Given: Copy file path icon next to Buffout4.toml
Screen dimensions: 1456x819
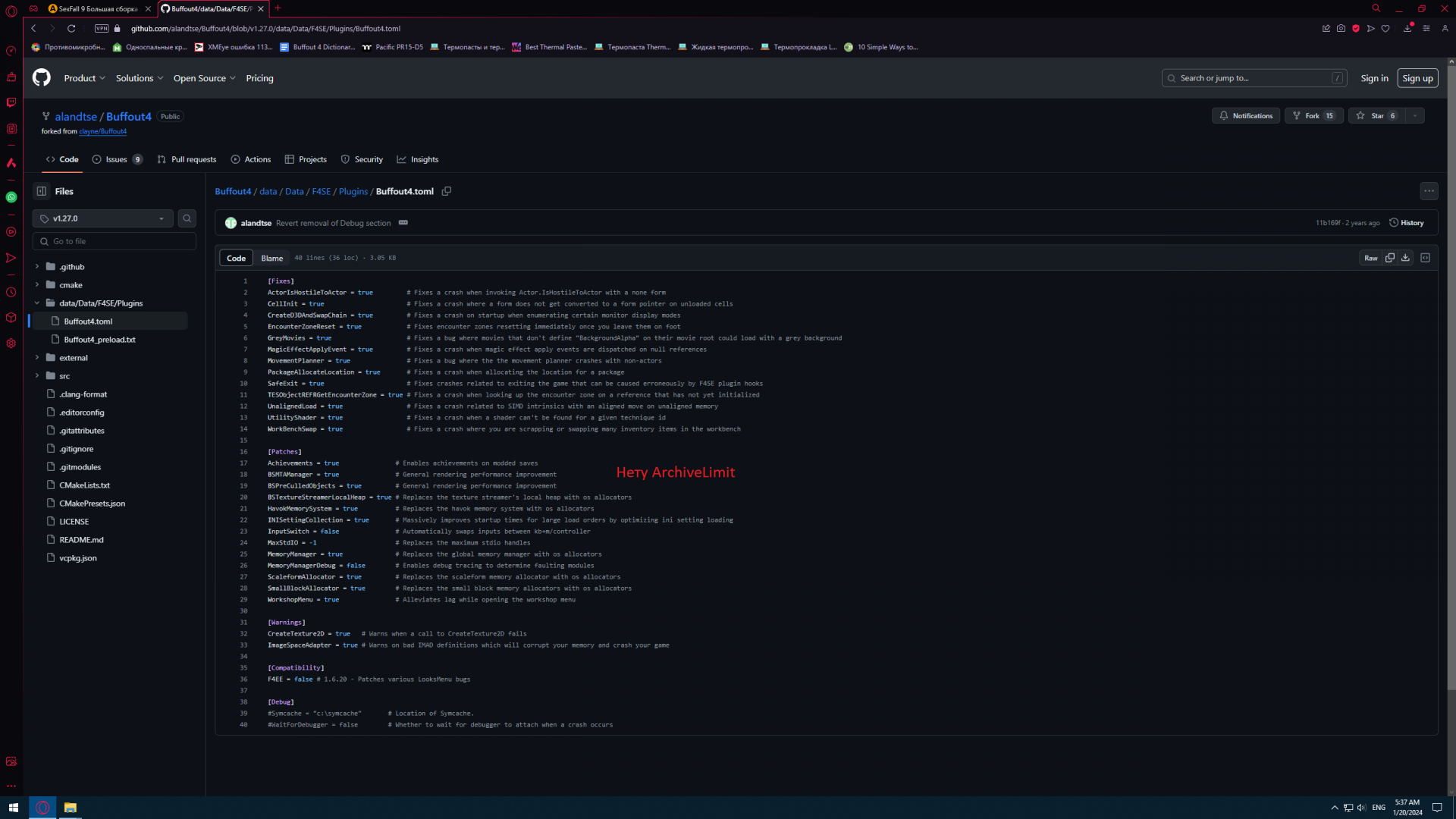Looking at the screenshot, I should 447,191.
